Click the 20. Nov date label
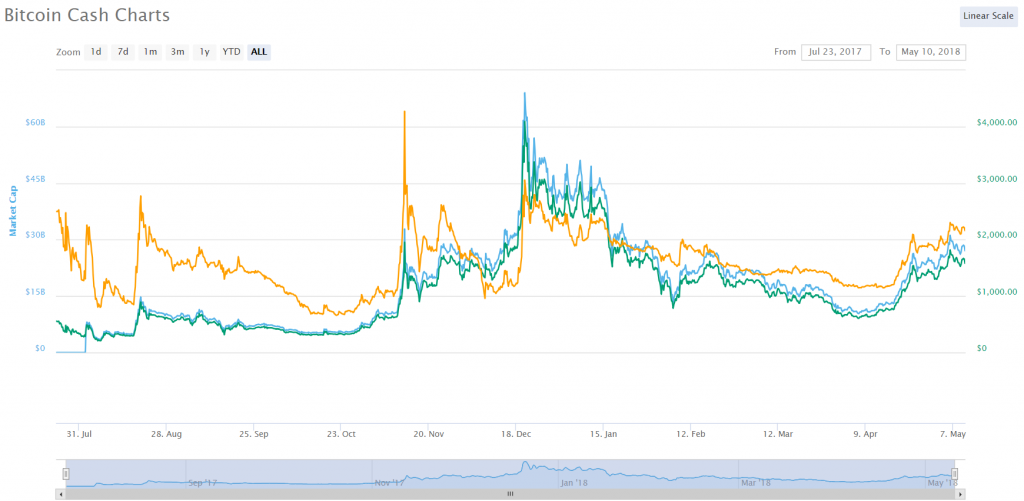 pos(429,434)
